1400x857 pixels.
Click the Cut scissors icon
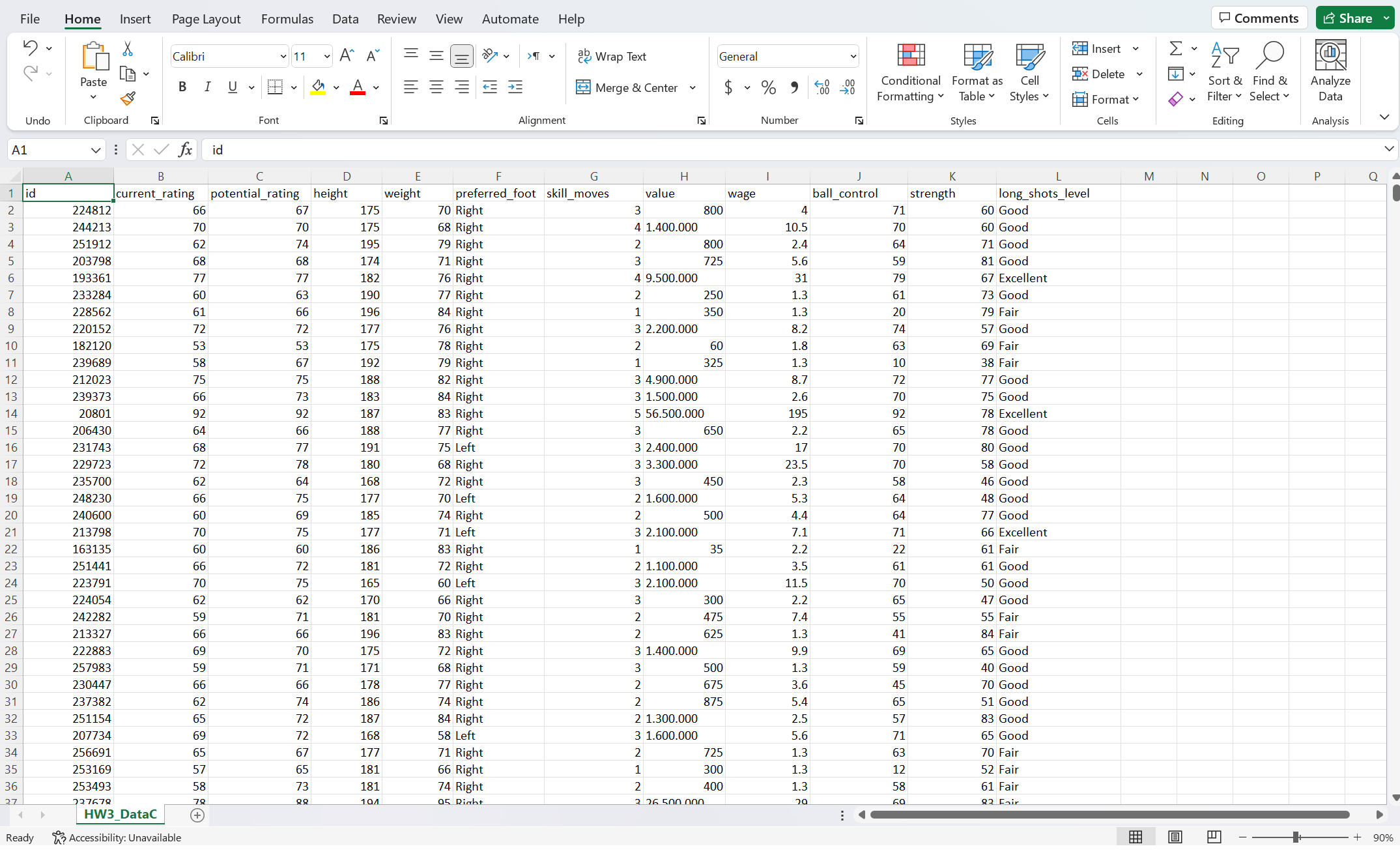(128, 49)
